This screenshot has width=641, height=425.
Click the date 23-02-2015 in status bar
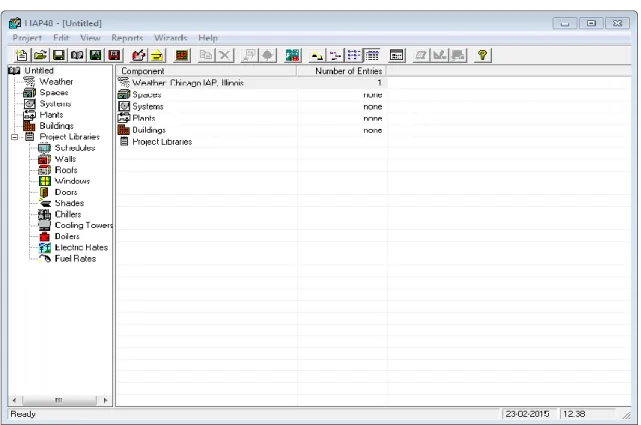click(x=527, y=414)
